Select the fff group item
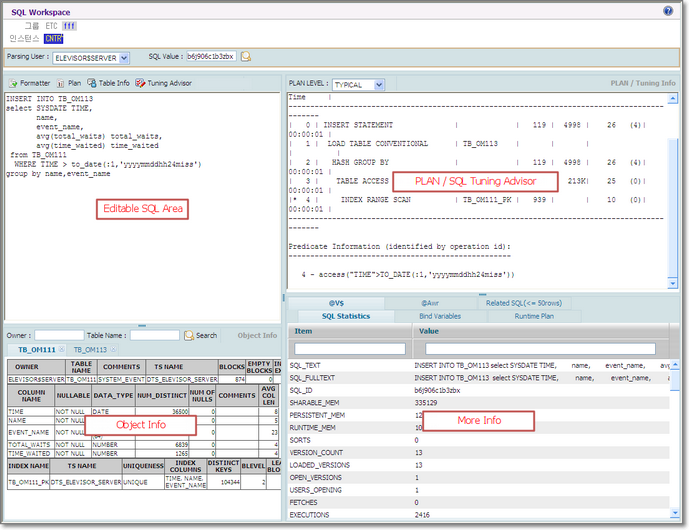The image size is (689, 530). [x=69, y=26]
